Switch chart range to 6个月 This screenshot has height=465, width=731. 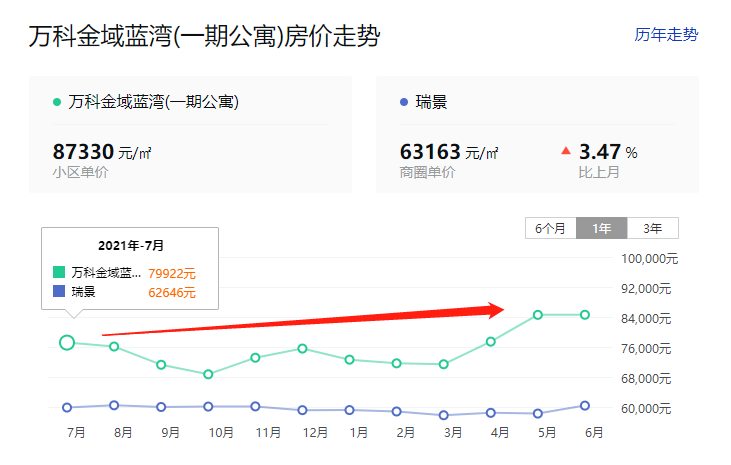point(551,228)
